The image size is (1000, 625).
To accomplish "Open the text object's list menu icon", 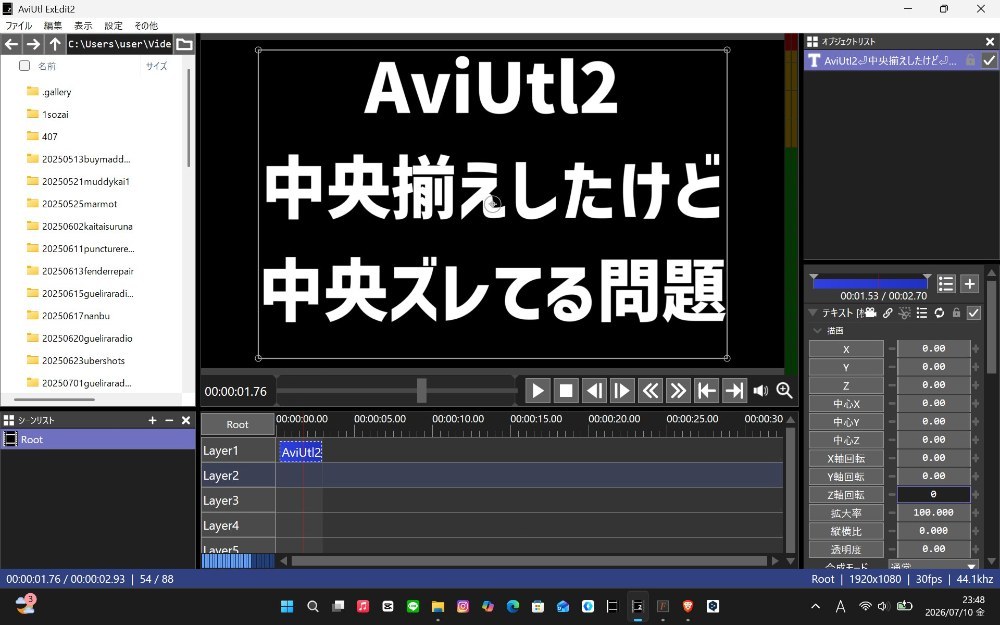I will tap(922, 312).
